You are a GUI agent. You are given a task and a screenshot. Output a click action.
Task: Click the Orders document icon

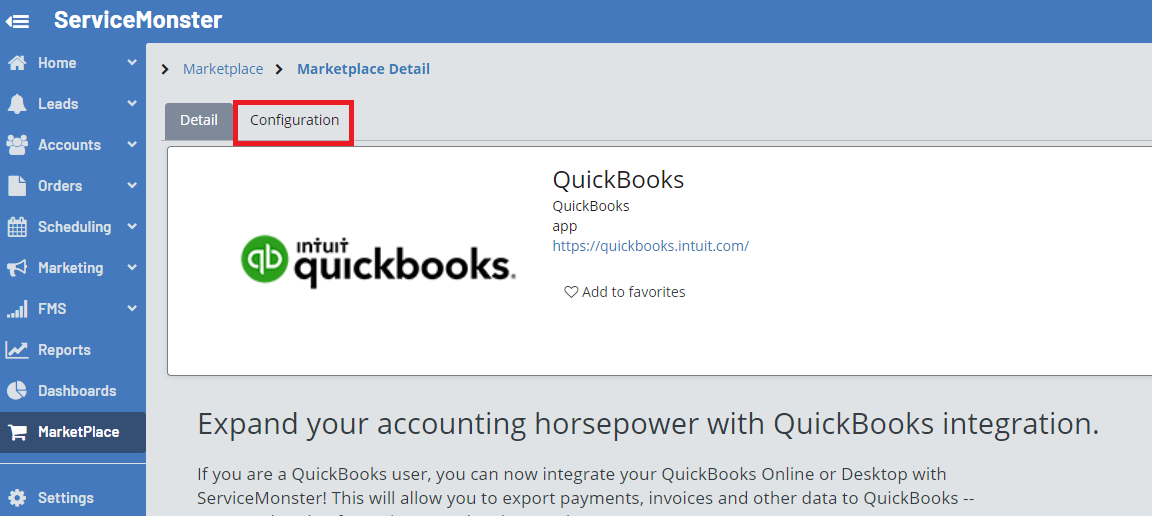(x=17, y=186)
